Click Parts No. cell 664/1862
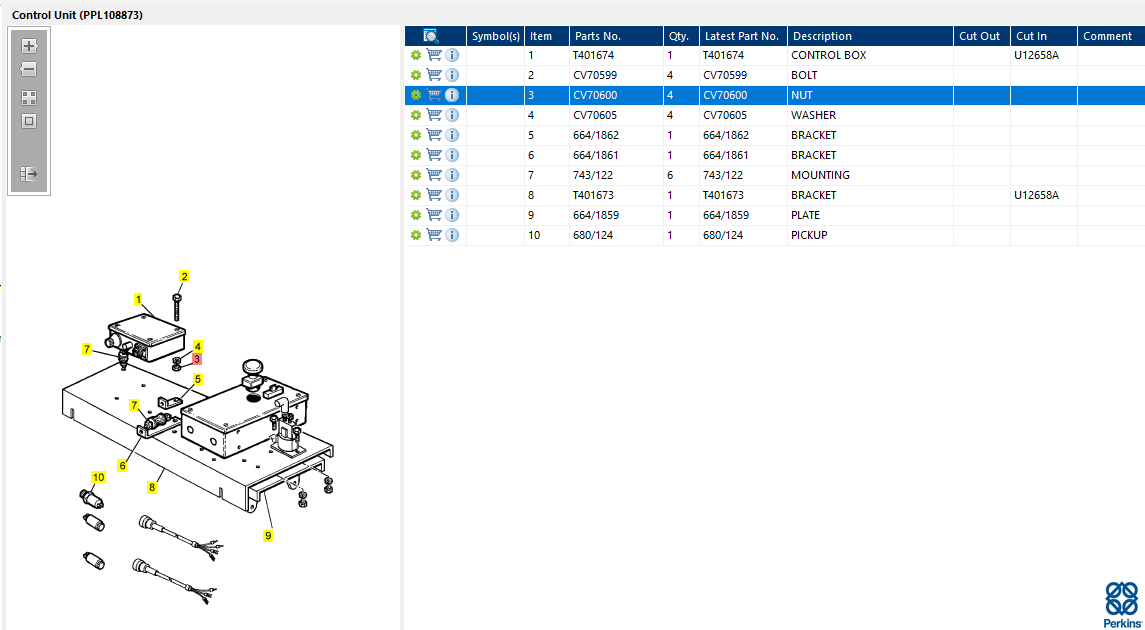The width and height of the screenshot is (1145, 630). [x=616, y=135]
